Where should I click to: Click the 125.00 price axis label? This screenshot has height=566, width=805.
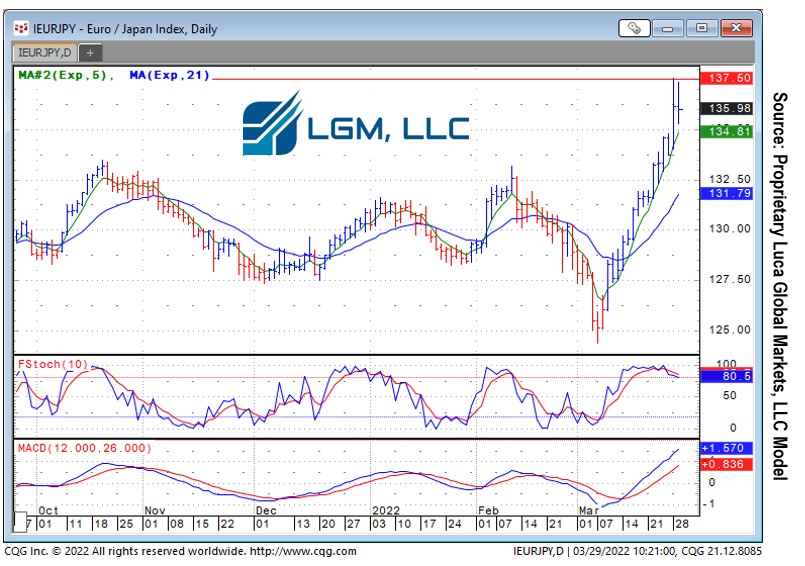[730, 330]
